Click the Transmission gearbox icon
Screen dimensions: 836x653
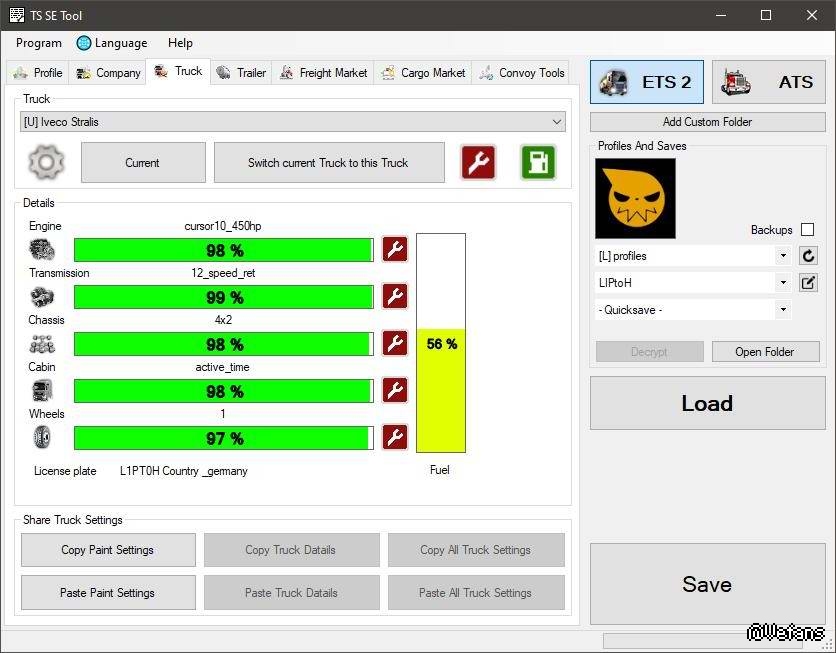click(42, 297)
